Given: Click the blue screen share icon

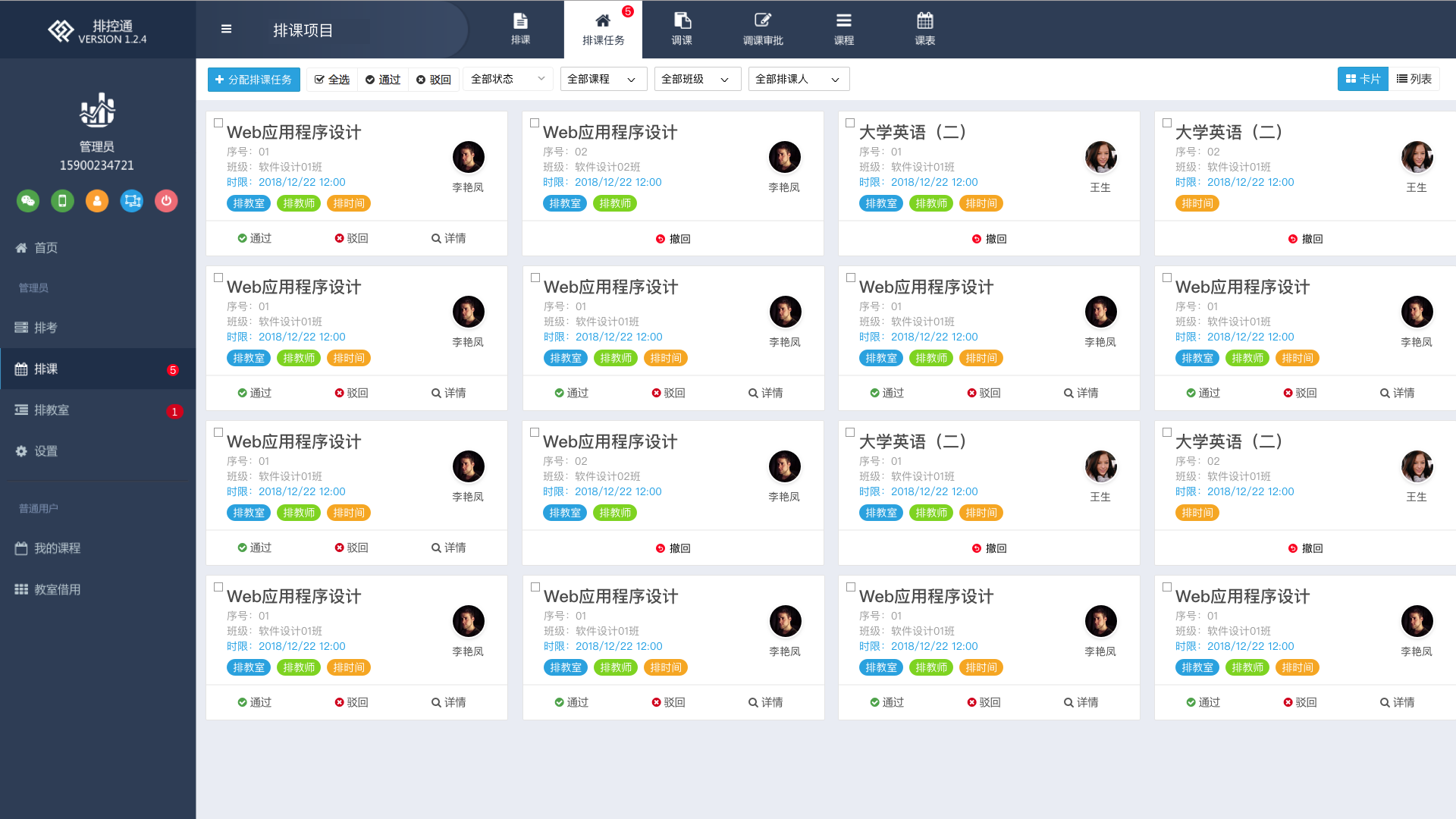Looking at the screenshot, I should click(x=132, y=201).
